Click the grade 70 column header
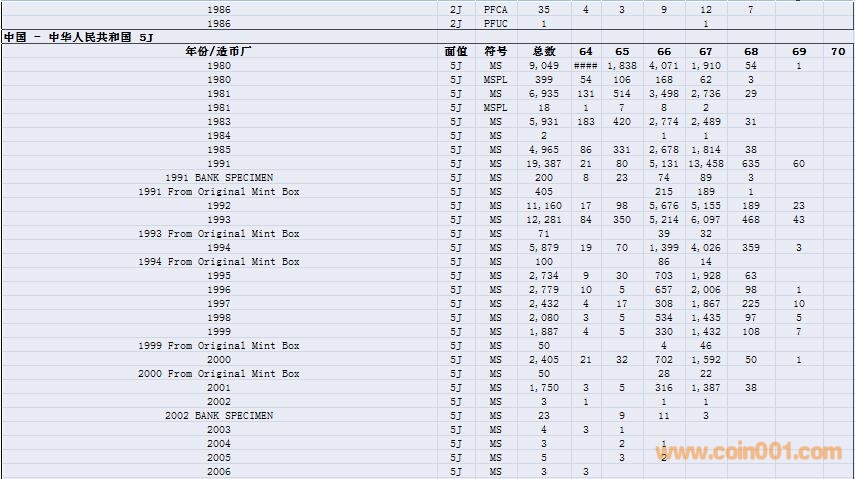This screenshot has width=855, height=479. (x=838, y=51)
